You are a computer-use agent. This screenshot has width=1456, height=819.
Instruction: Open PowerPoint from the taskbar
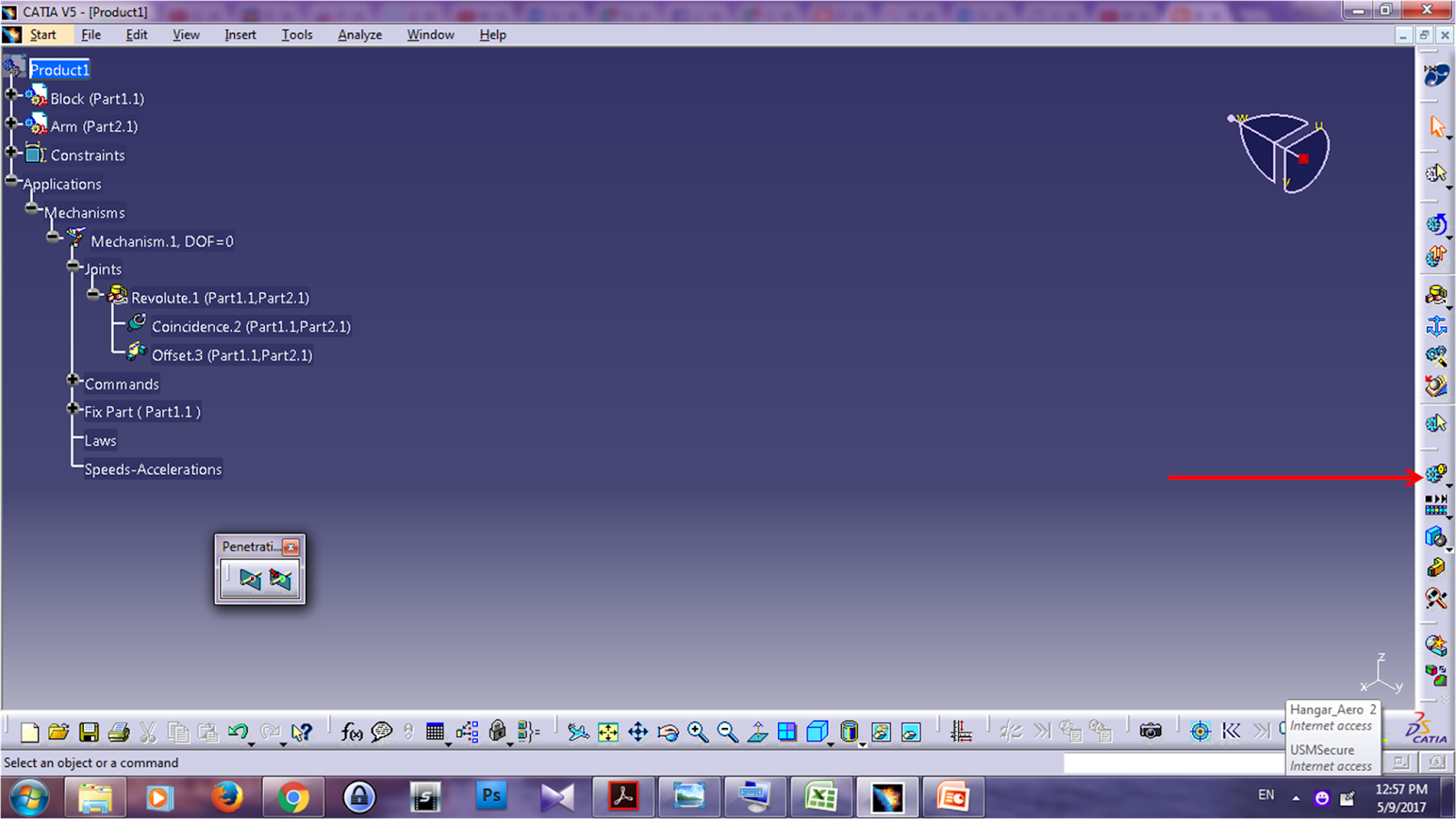coord(953,796)
